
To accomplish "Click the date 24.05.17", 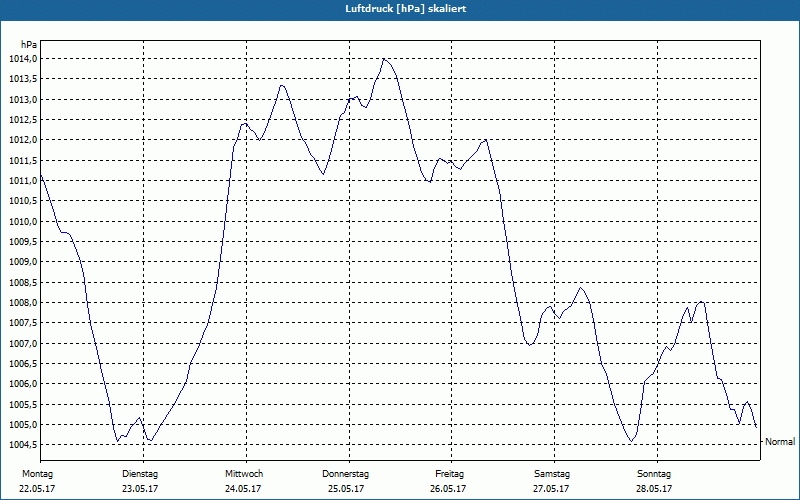I will click(243, 489).
